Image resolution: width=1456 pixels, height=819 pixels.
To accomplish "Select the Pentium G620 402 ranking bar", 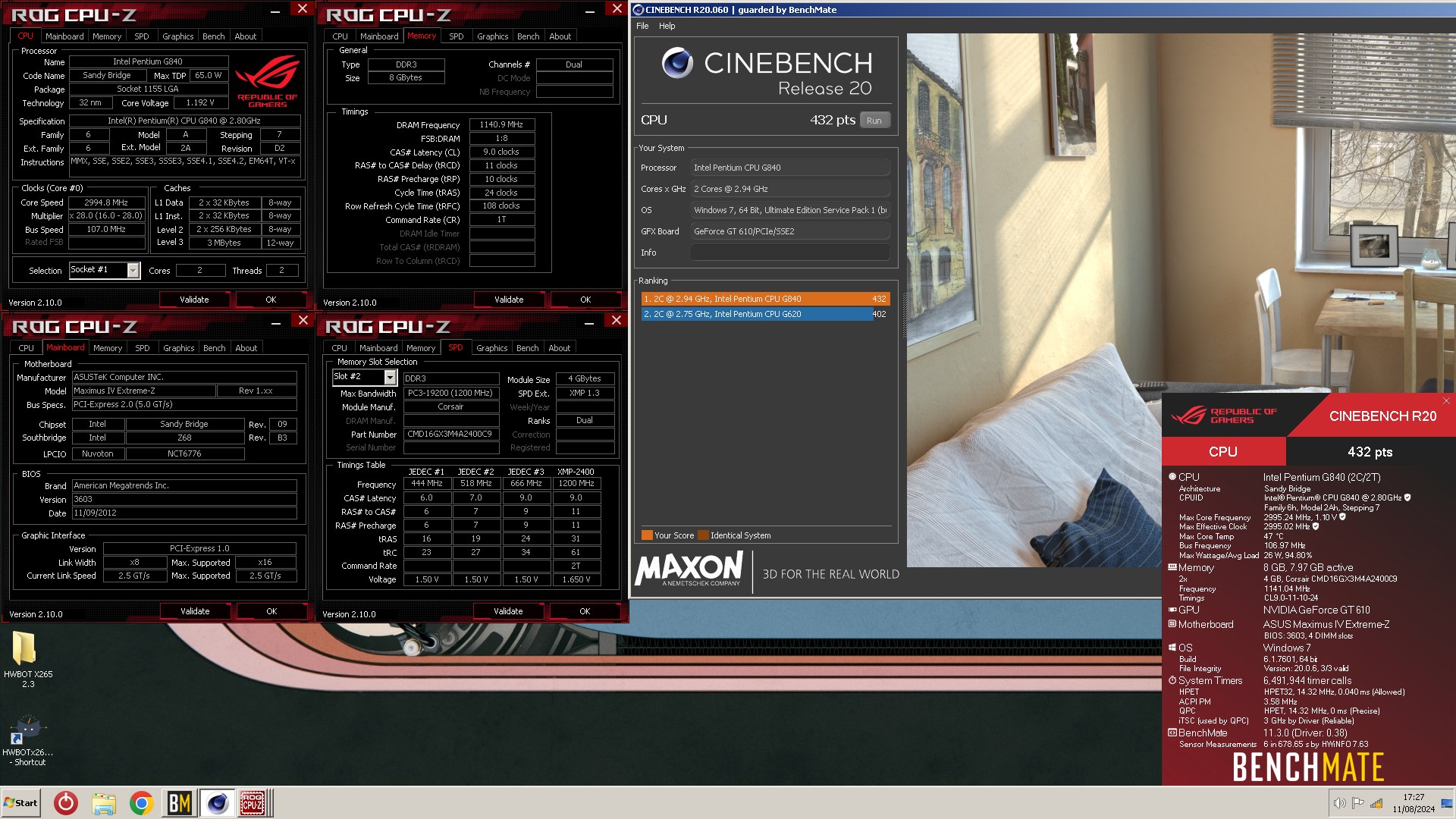I will click(764, 314).
